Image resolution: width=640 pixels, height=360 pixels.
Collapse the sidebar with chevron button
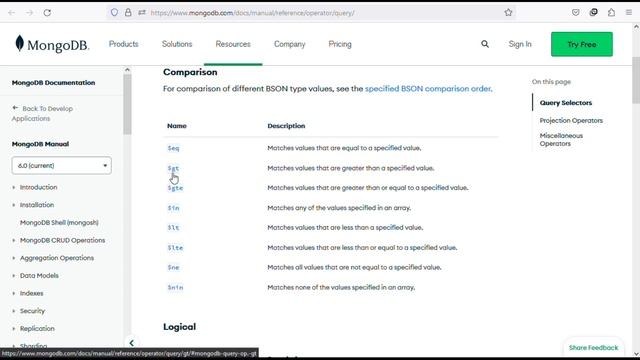pos(131,343)
